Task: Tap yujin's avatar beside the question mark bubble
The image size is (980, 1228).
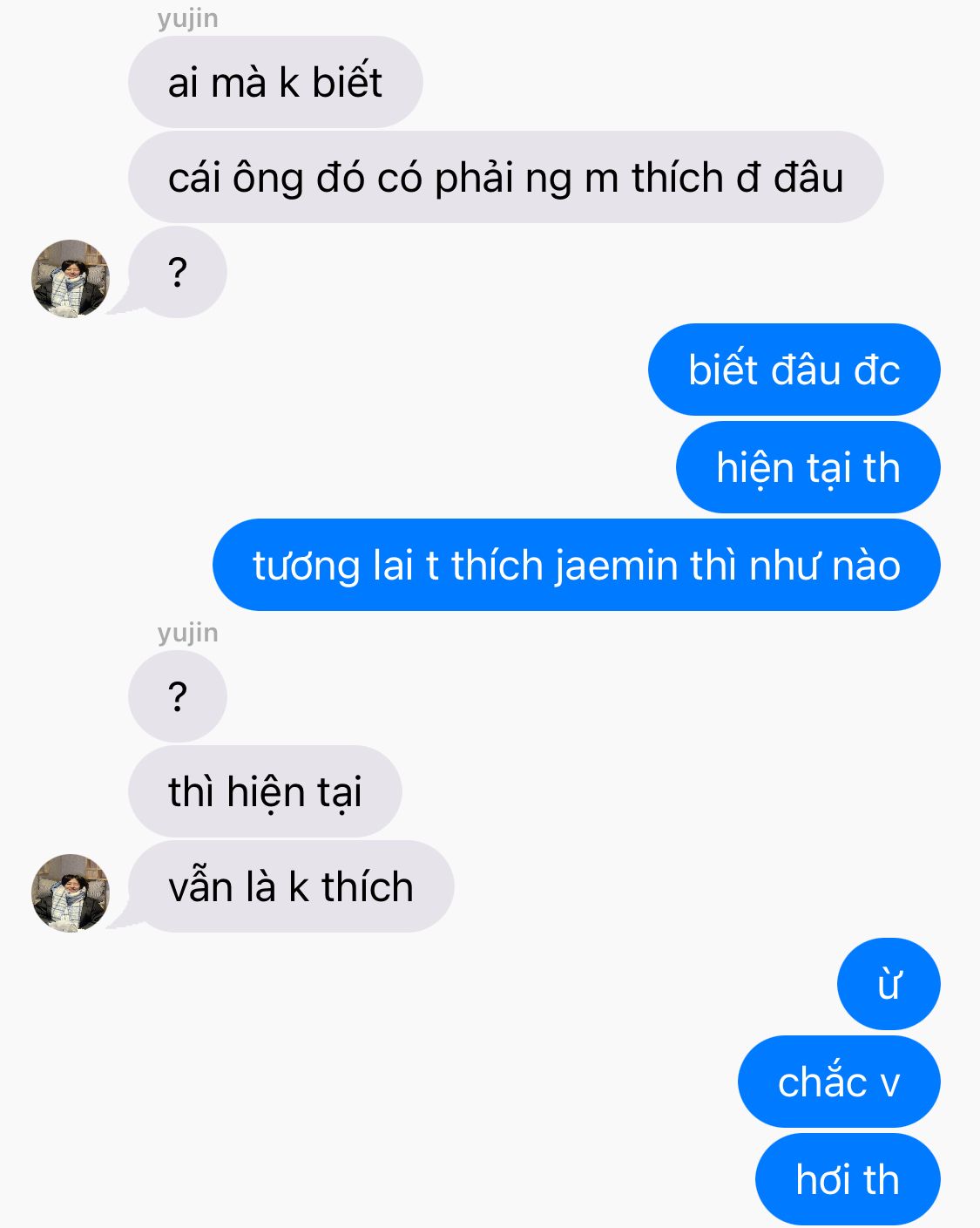Action: (x=71, y=279)
